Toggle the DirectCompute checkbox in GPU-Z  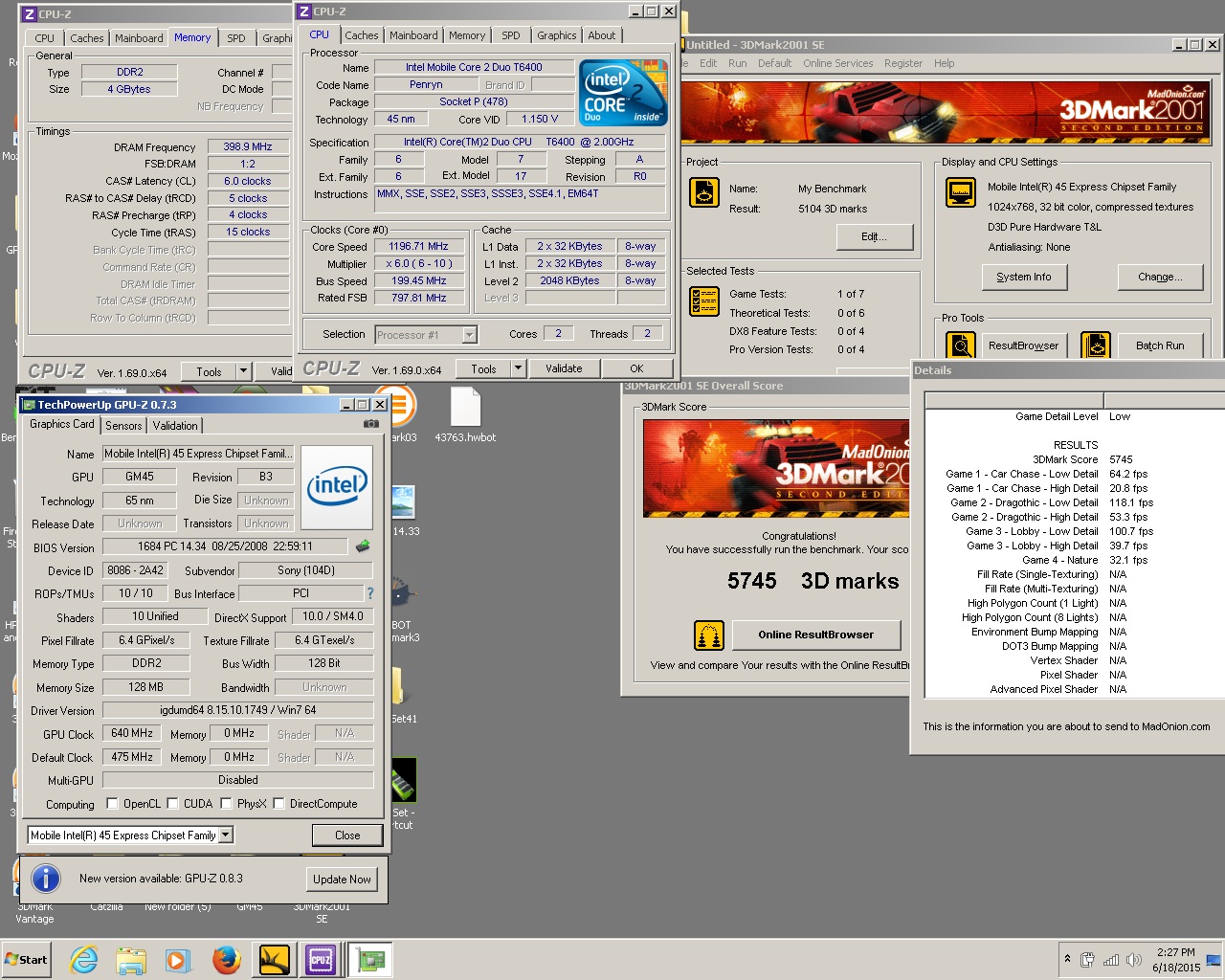pos(278,803)
